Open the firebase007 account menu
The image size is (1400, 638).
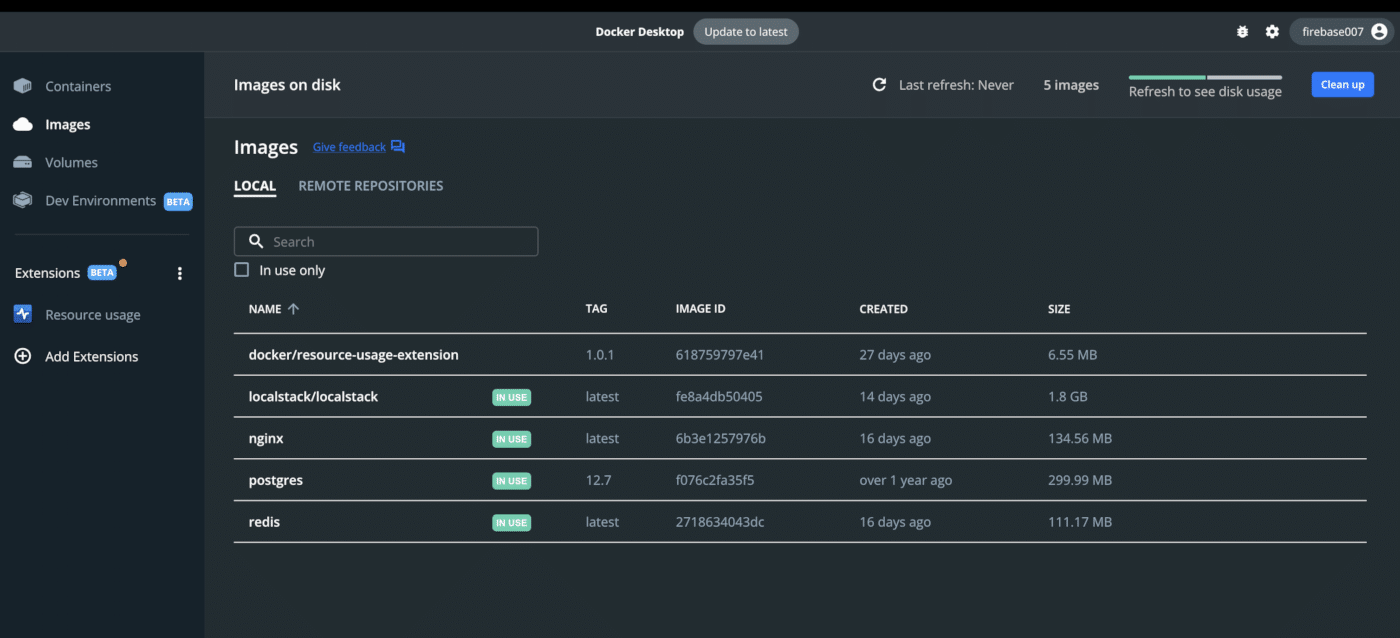pyautogui.click(x=1340, y=31)
